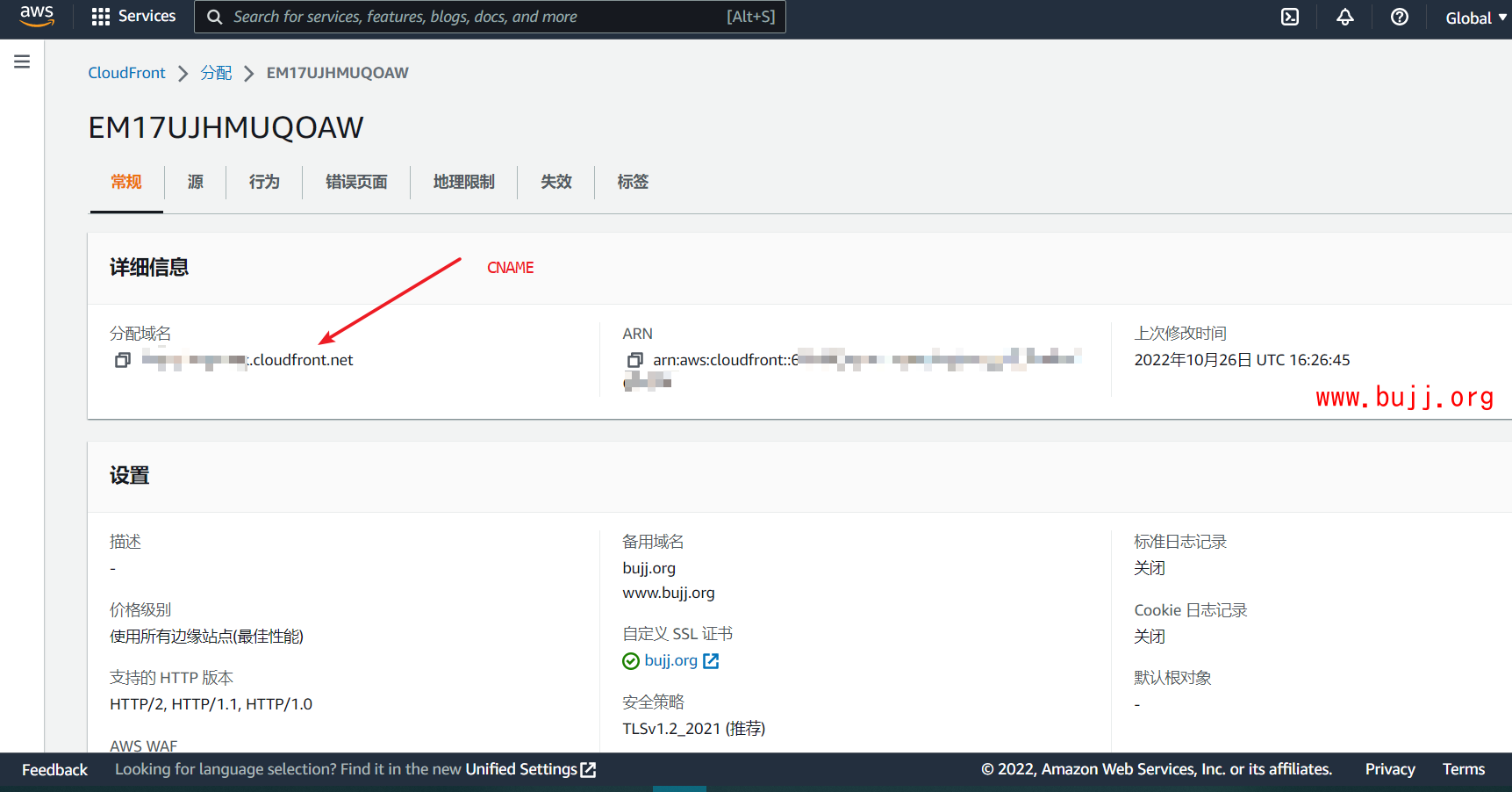Open the 标签 tab
Screen dimensions: 1512x792
[x=633, y=182]
